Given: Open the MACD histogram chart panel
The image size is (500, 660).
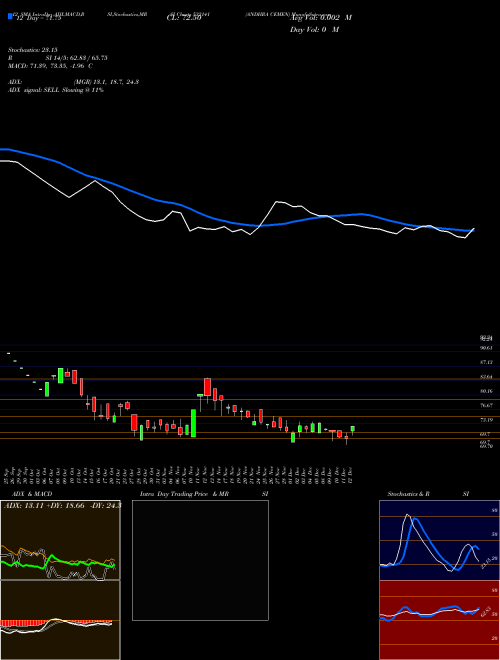Looking at the screenshot, I should tap(60, 620).
